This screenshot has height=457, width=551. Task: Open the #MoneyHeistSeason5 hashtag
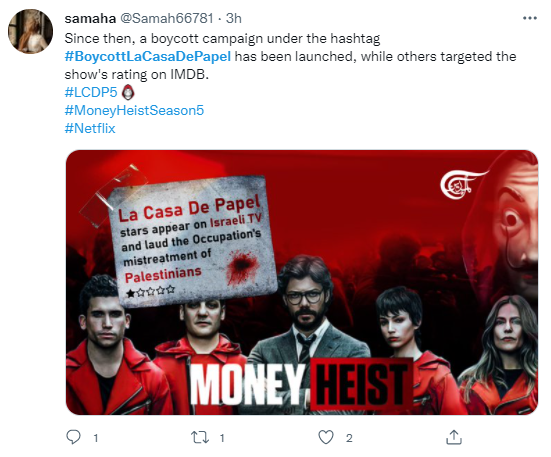pos(134,110)
